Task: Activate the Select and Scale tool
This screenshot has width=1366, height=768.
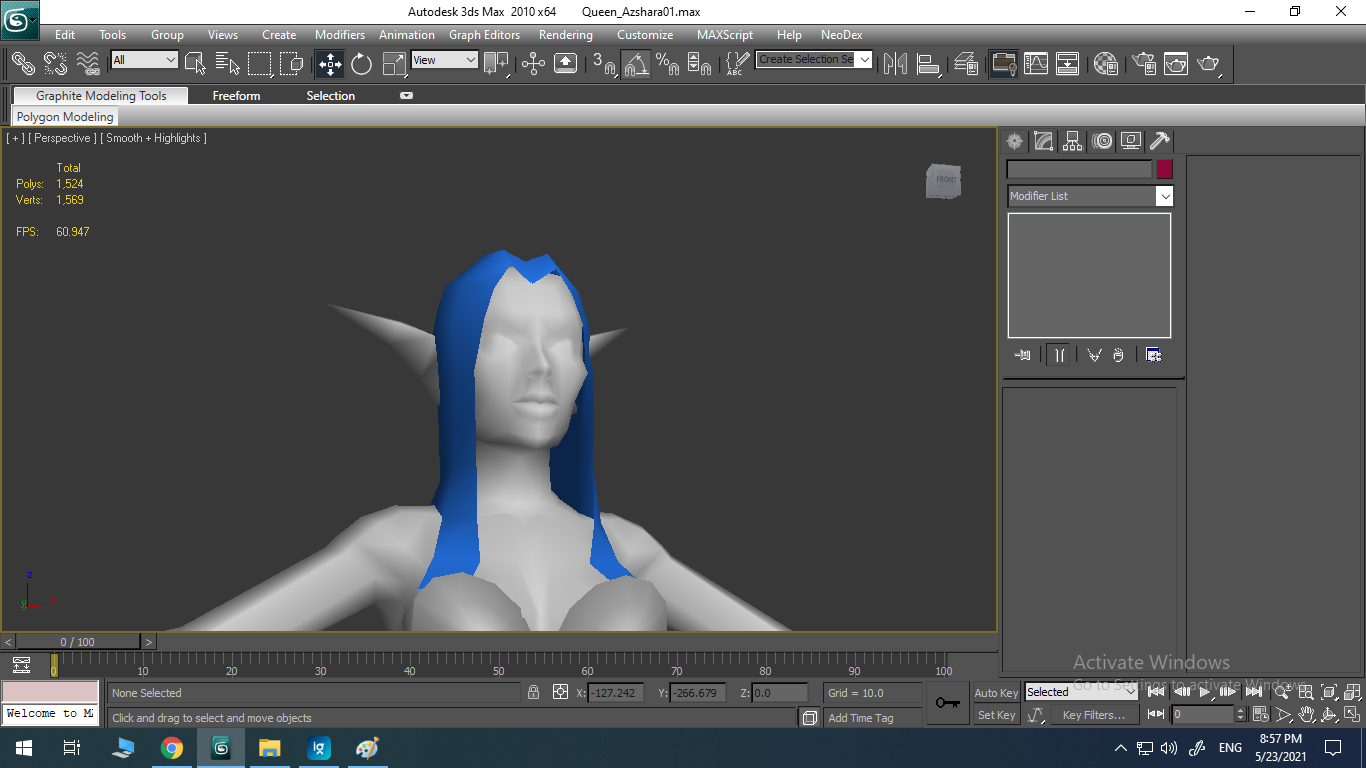Action: [394, 63]
